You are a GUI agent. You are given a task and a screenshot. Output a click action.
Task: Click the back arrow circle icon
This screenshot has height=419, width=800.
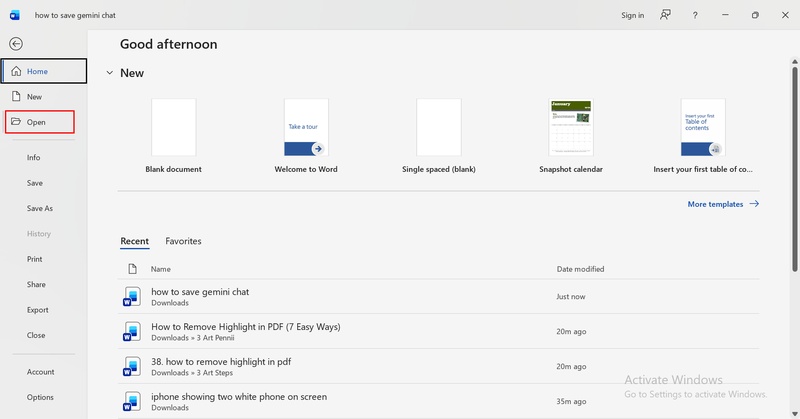[x=16, y=44]
